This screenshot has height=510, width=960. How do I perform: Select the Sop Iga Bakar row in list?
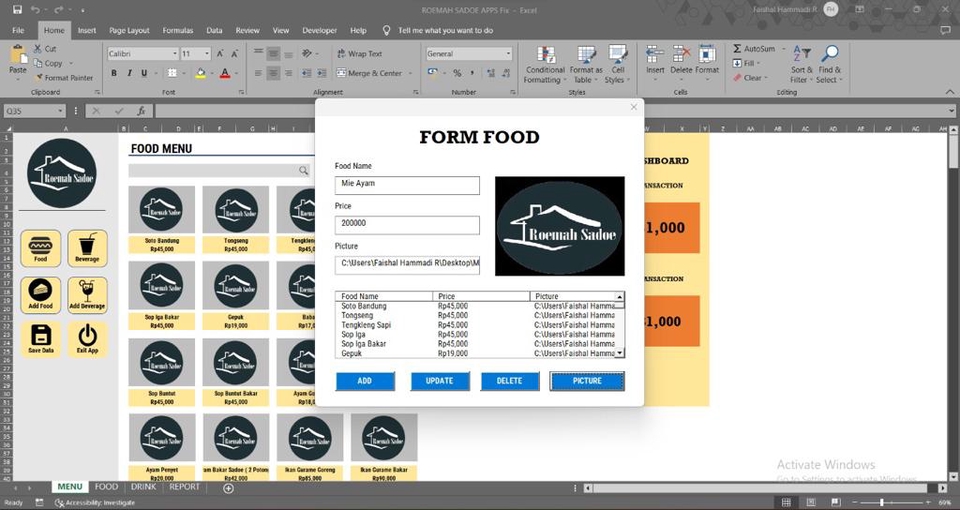click(475, 343)
